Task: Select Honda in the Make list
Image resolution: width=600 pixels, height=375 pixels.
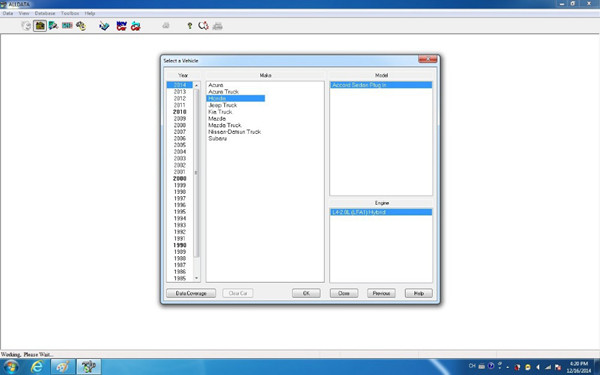Action: coord(236,98)
